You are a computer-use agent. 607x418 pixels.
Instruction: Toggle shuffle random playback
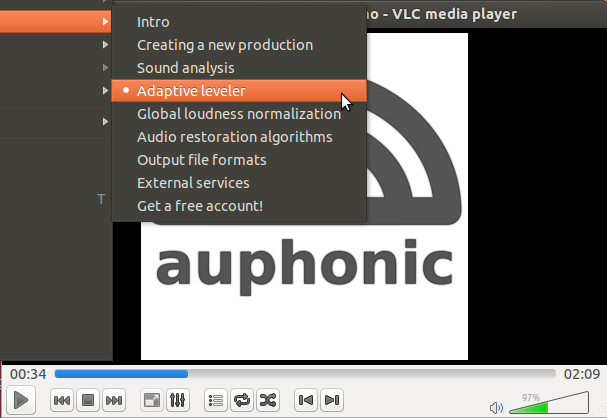(x=268, y=400)
